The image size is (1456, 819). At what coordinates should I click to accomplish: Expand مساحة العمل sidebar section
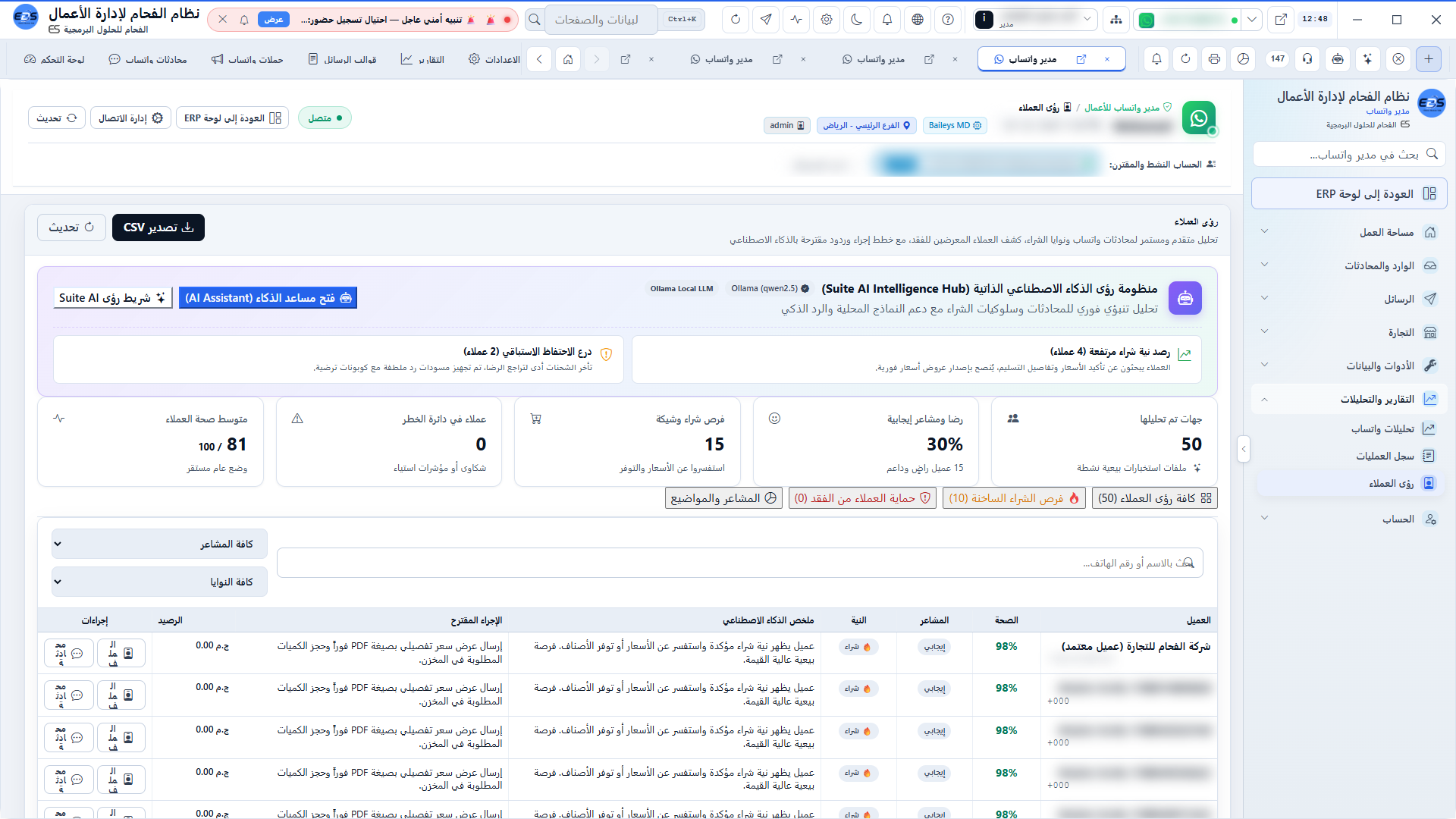1349,232
